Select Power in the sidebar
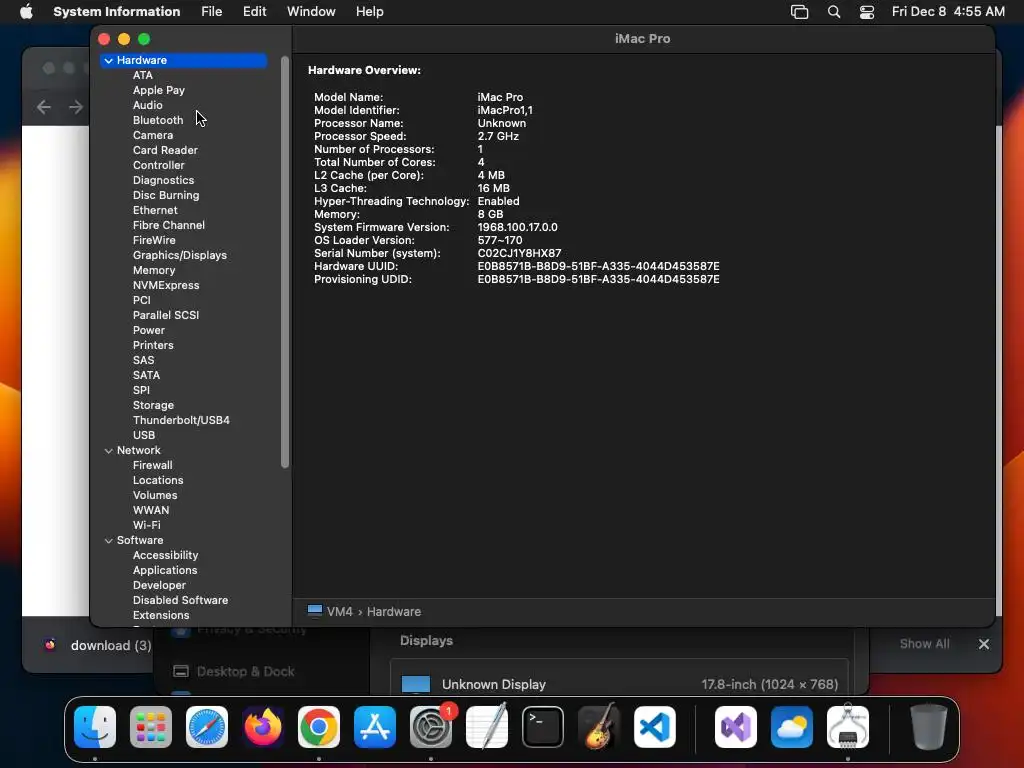1024x768 pixels. (149, 330)
